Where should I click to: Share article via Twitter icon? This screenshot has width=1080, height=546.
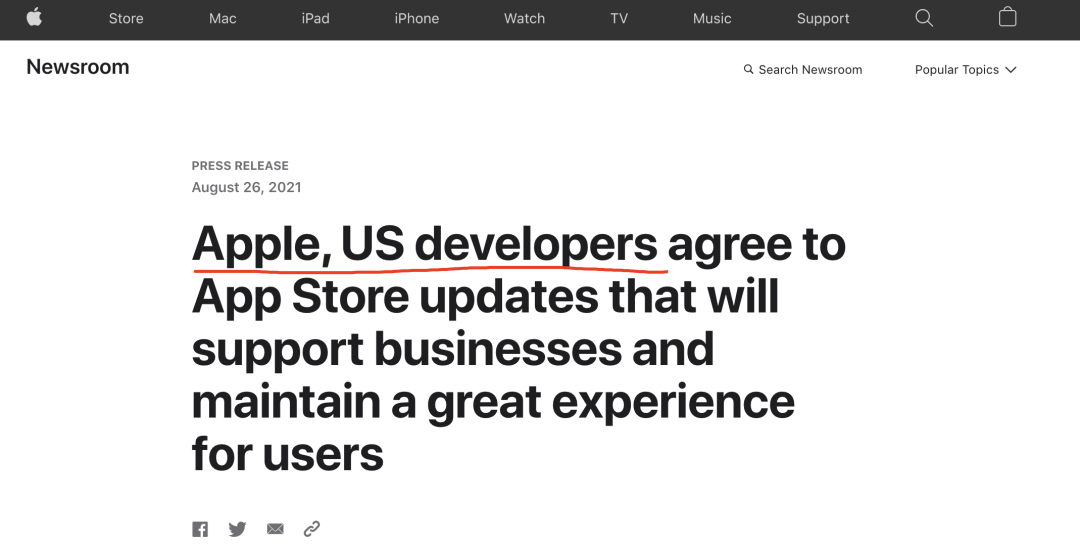click(238, 529)
